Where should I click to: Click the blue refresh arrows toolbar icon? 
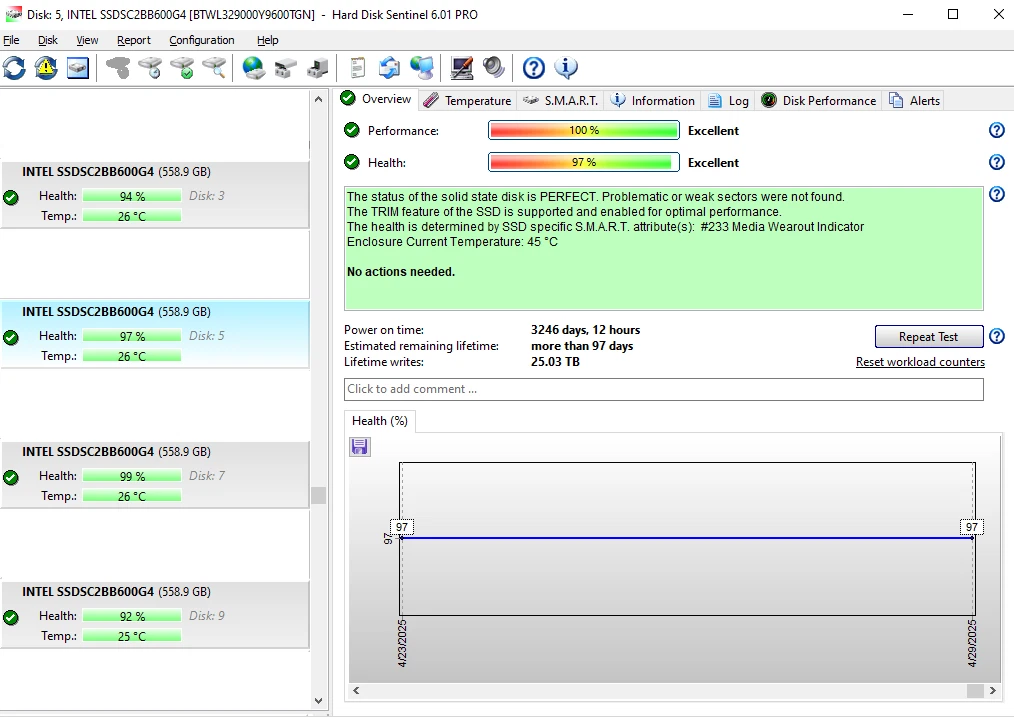pyautogui.click(x=14, y=68)
